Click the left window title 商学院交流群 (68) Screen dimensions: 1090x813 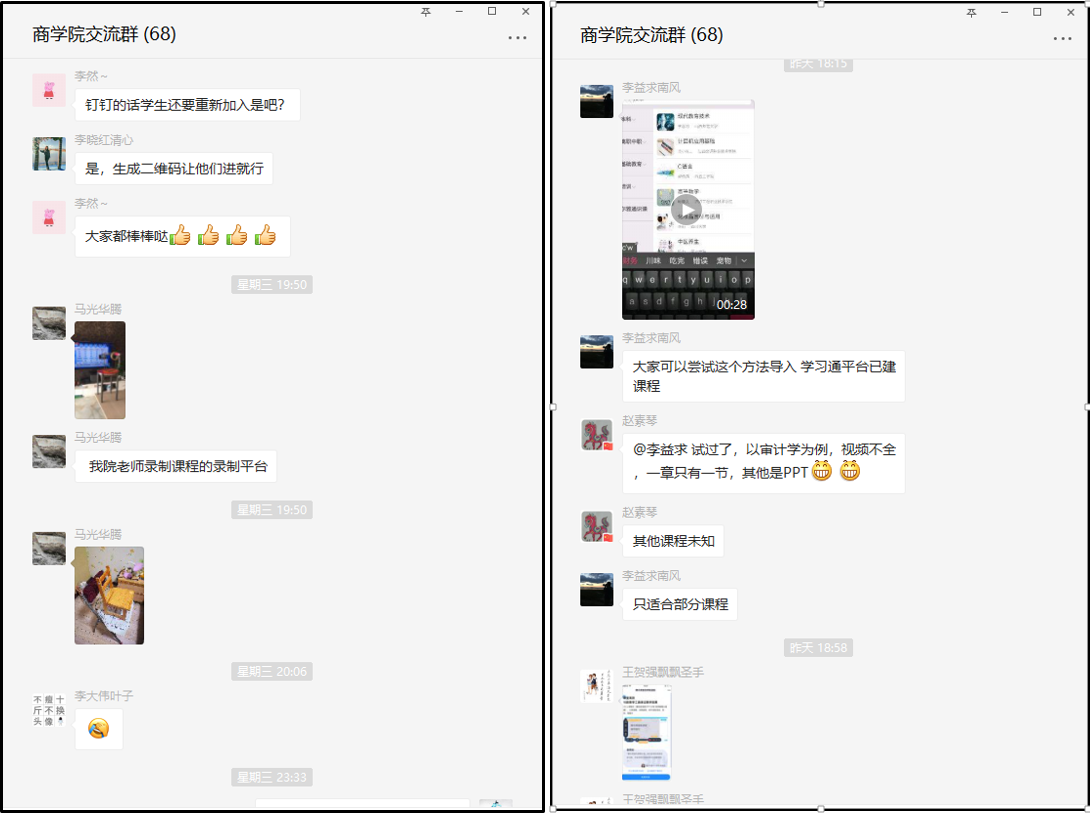[x=104, y=34]
